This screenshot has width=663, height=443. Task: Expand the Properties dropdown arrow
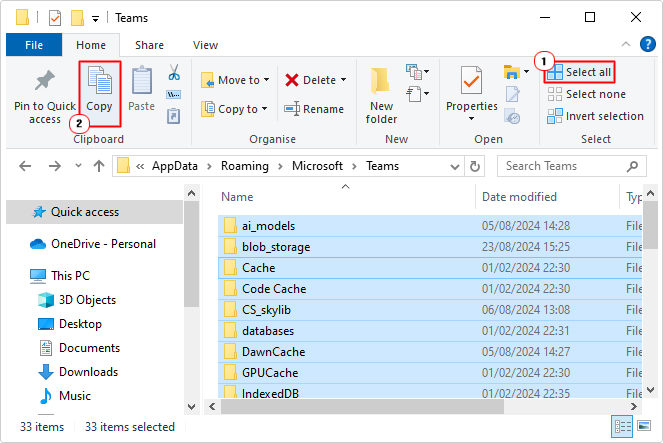point(471,119)
